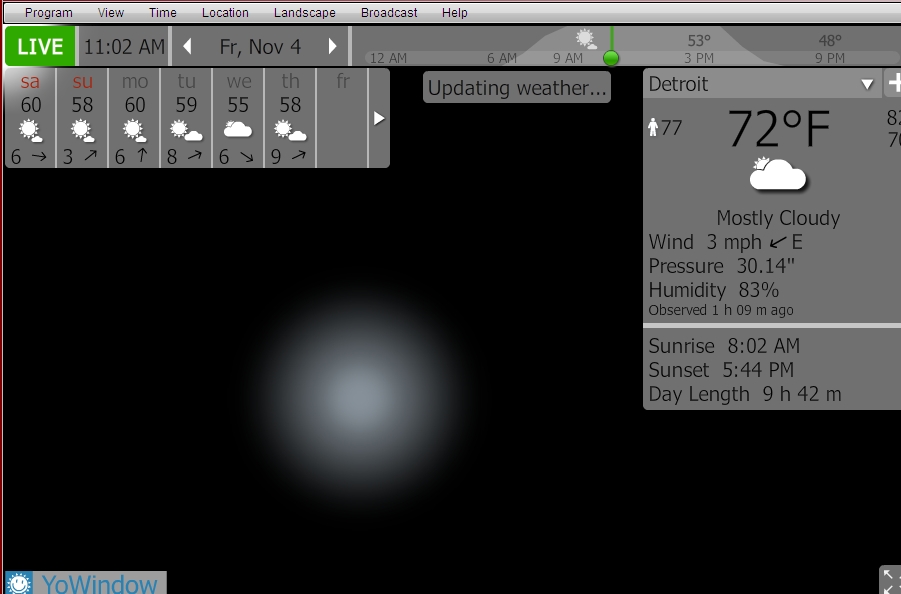Click the green LIVE button
This screenshot has height=594, width=901.
(40, 47)
